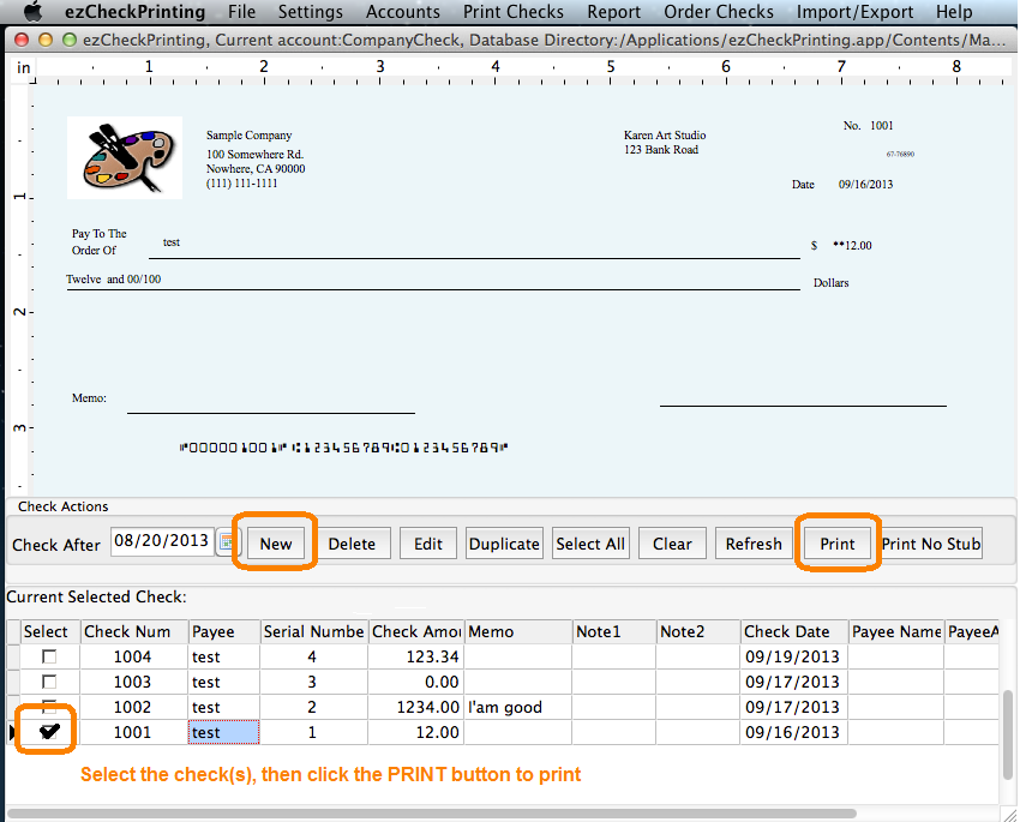The height and width of the screenshot is (822, 1020).
Task: Click the amount cell 123.34
Action: tap(416, 657)
